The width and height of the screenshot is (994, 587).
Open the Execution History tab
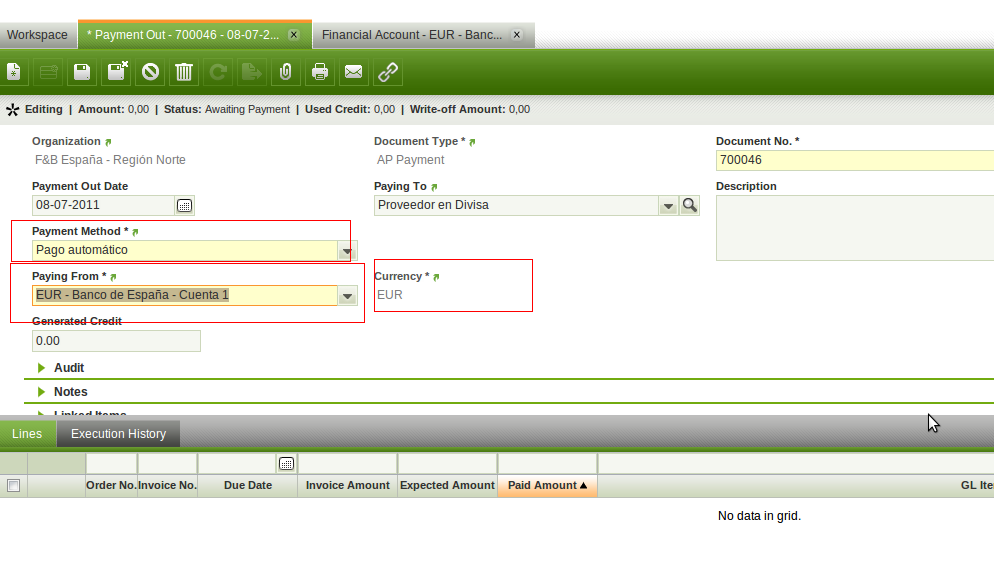119,434
